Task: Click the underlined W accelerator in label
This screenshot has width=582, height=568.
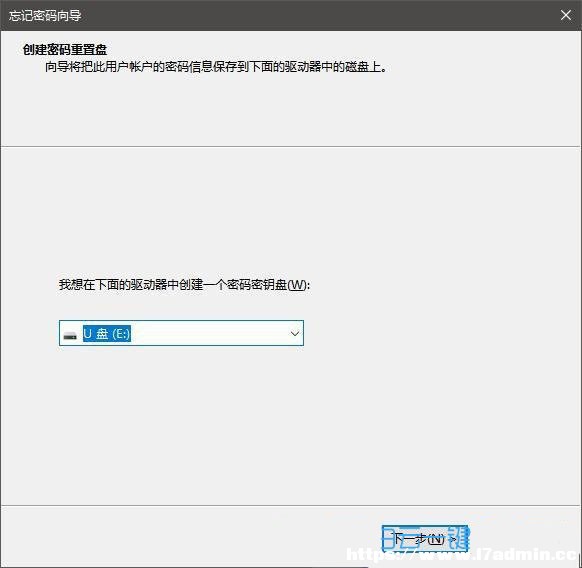Action: point(297,285)
